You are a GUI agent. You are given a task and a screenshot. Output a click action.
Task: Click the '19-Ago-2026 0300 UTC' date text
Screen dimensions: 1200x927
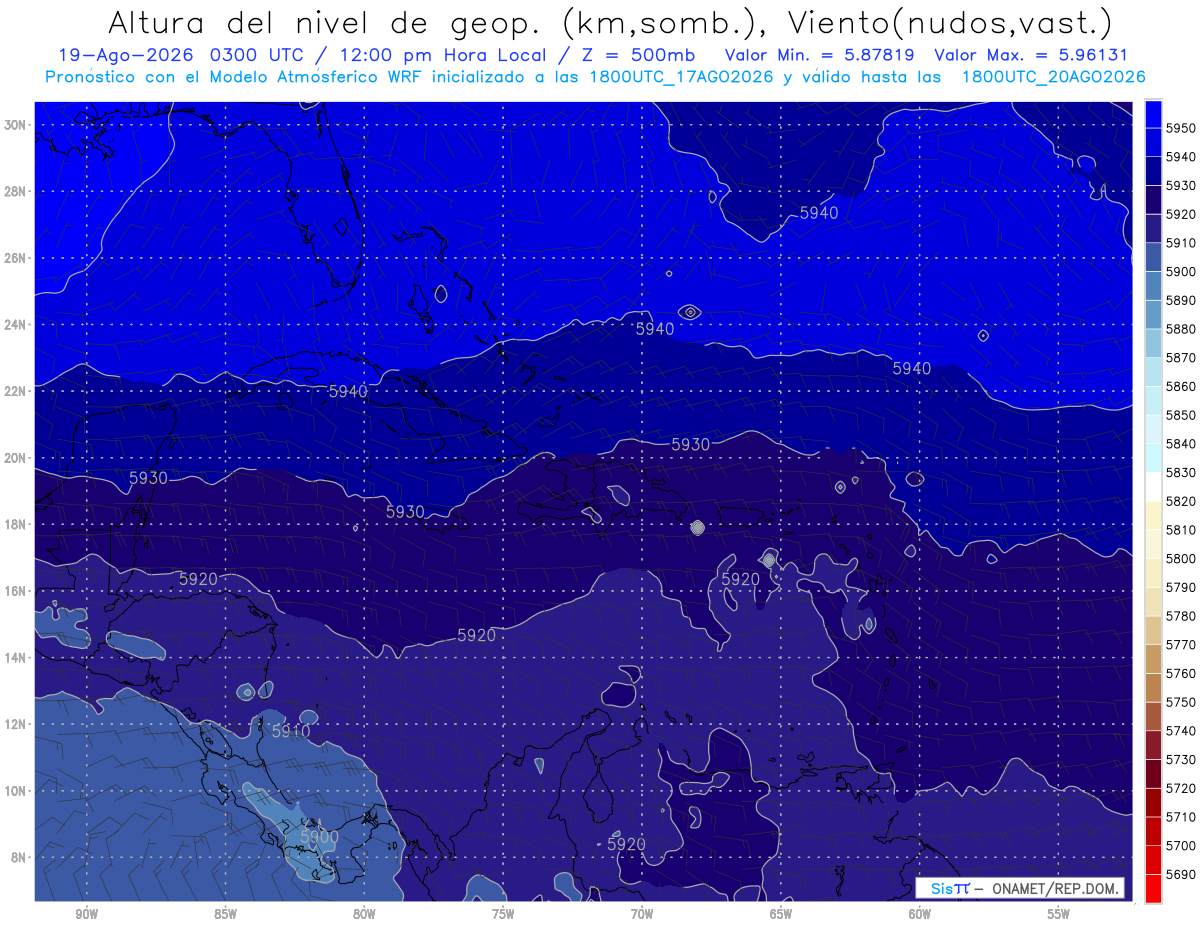click(x=184, y=55)
